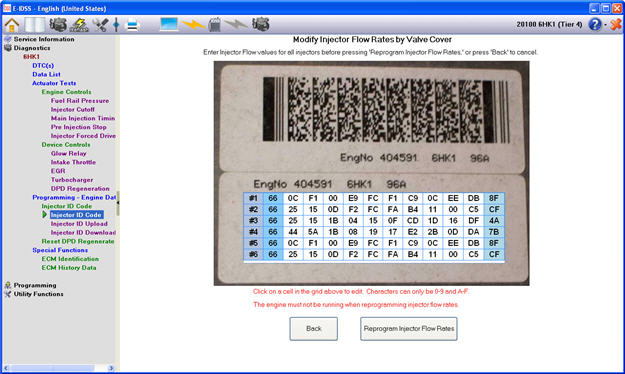Image resolution: width=625 pixels, height=374 pixels.
Task: Click the Diagnostics section icon
Action: [x=8, y=48]
